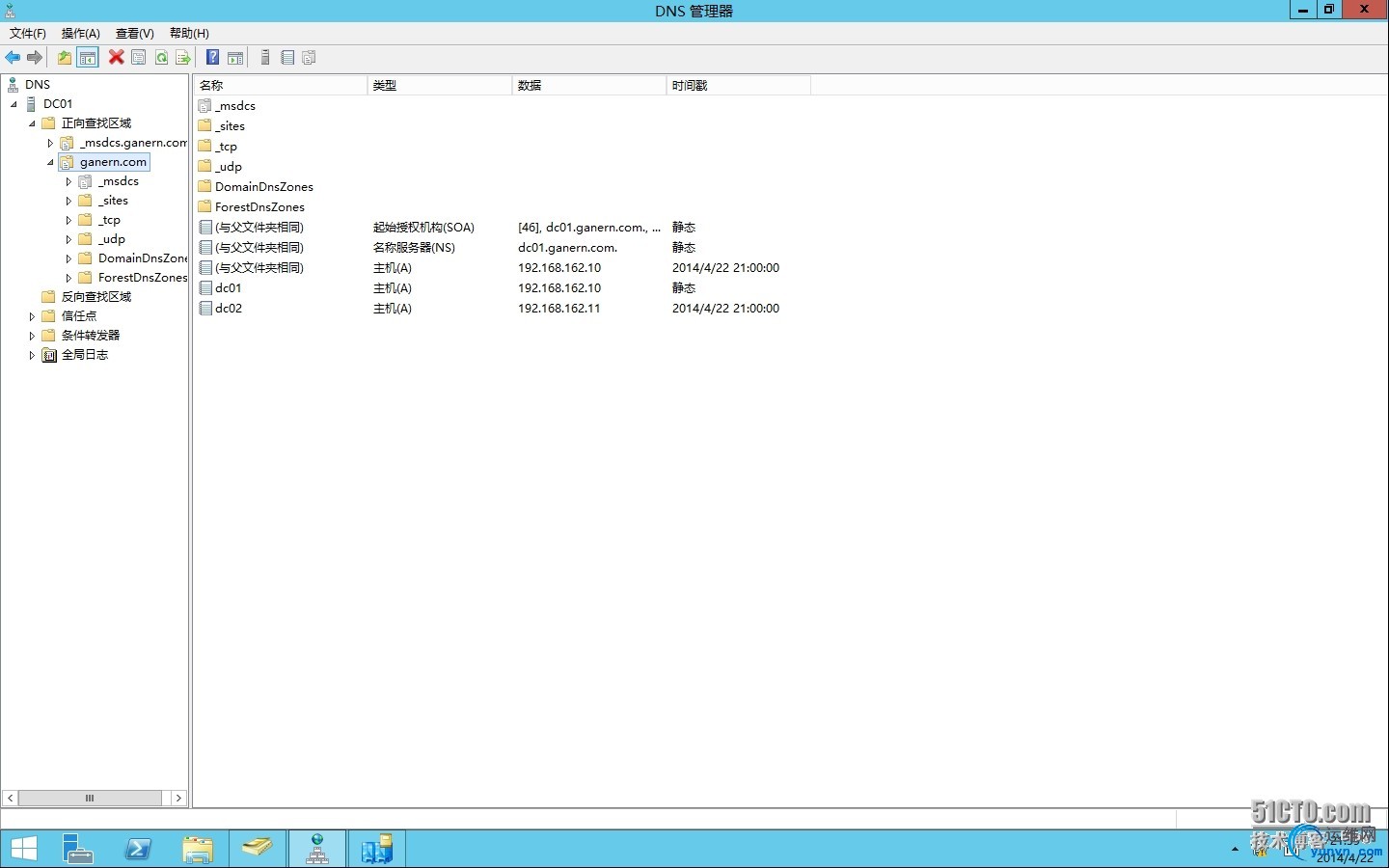Select 全局日志 in the tree
Screen dimensions: 1389x868
coord(85,355)
